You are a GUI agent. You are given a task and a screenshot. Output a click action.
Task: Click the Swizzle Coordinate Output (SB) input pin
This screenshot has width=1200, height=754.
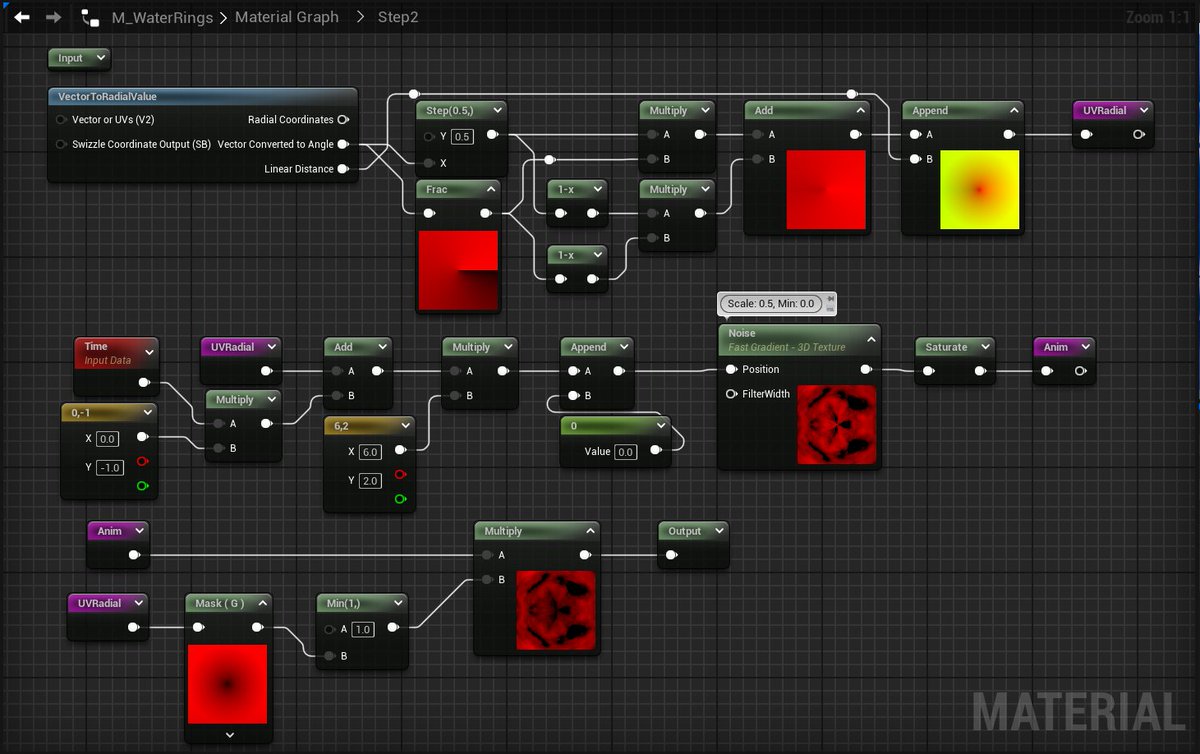click(x=62, y=144)
